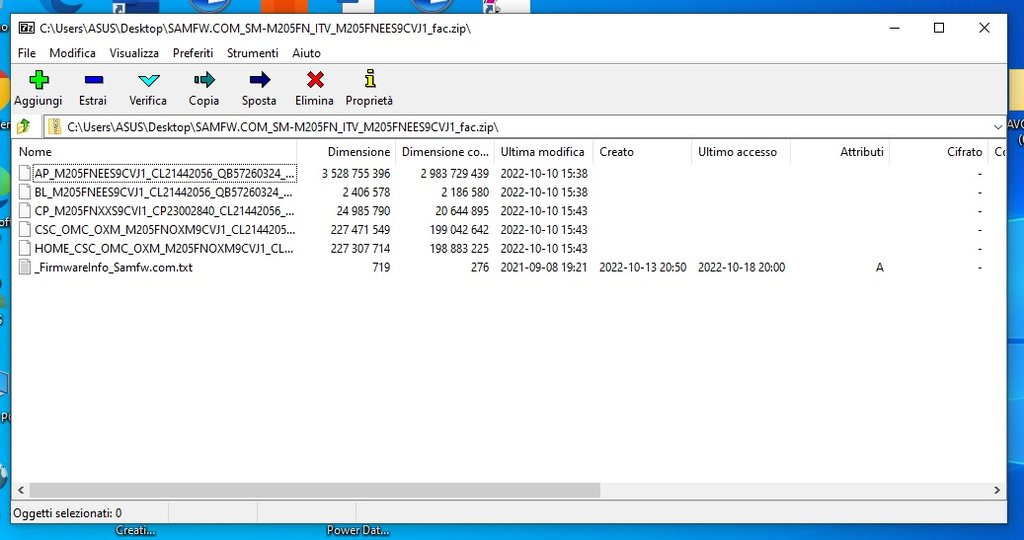Click the Proprietà (info) yellow icon
The width and height of the screenshot is (1024, 540).
(x=370, y=79)
